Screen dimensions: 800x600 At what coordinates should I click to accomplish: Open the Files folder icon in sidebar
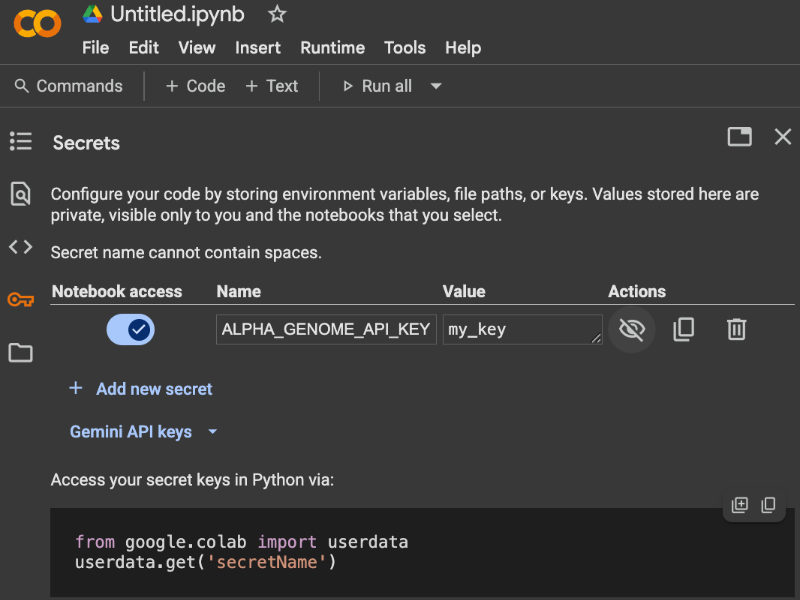20,352
